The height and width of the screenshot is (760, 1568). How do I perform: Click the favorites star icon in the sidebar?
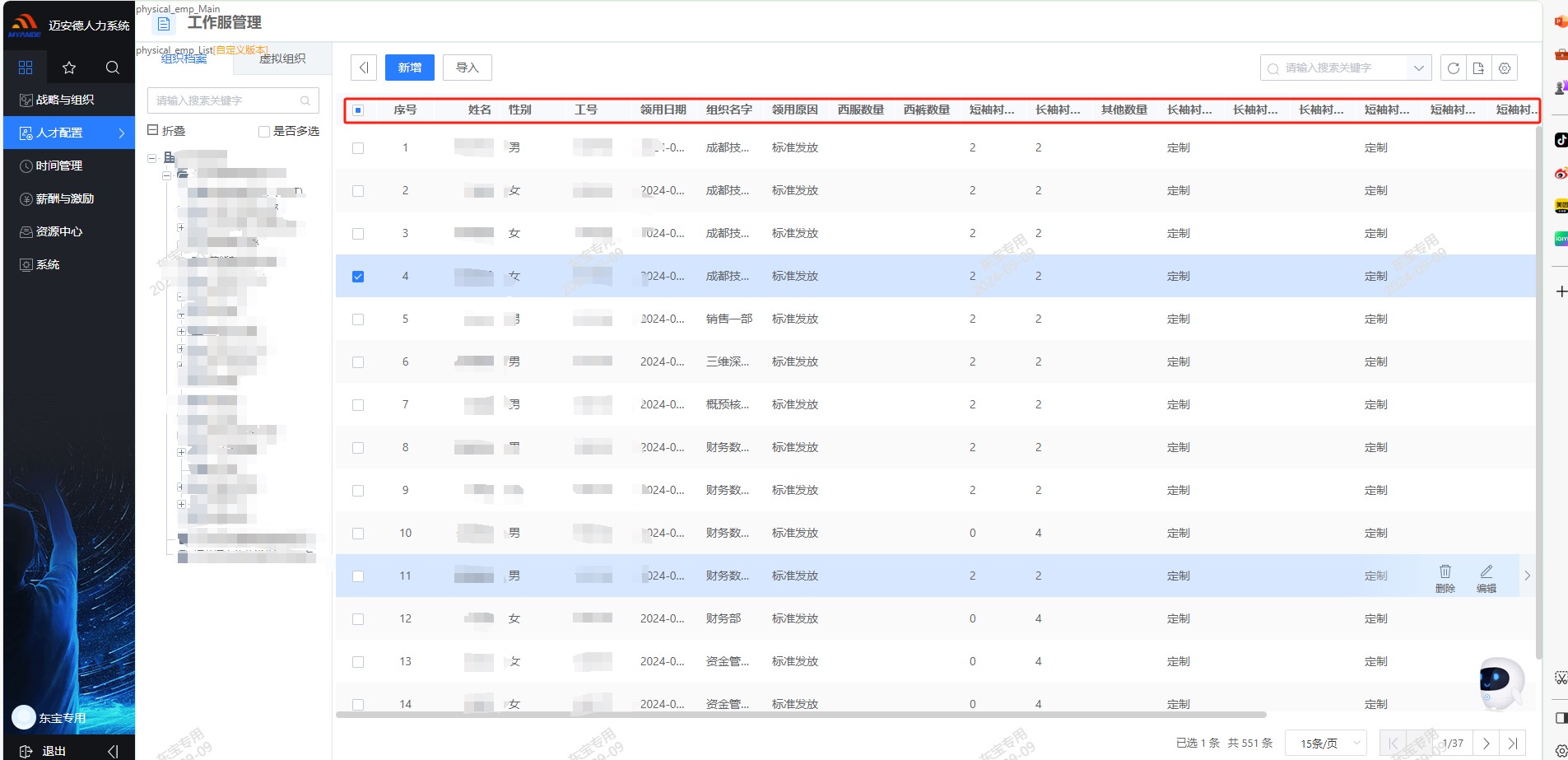[69, 68]
